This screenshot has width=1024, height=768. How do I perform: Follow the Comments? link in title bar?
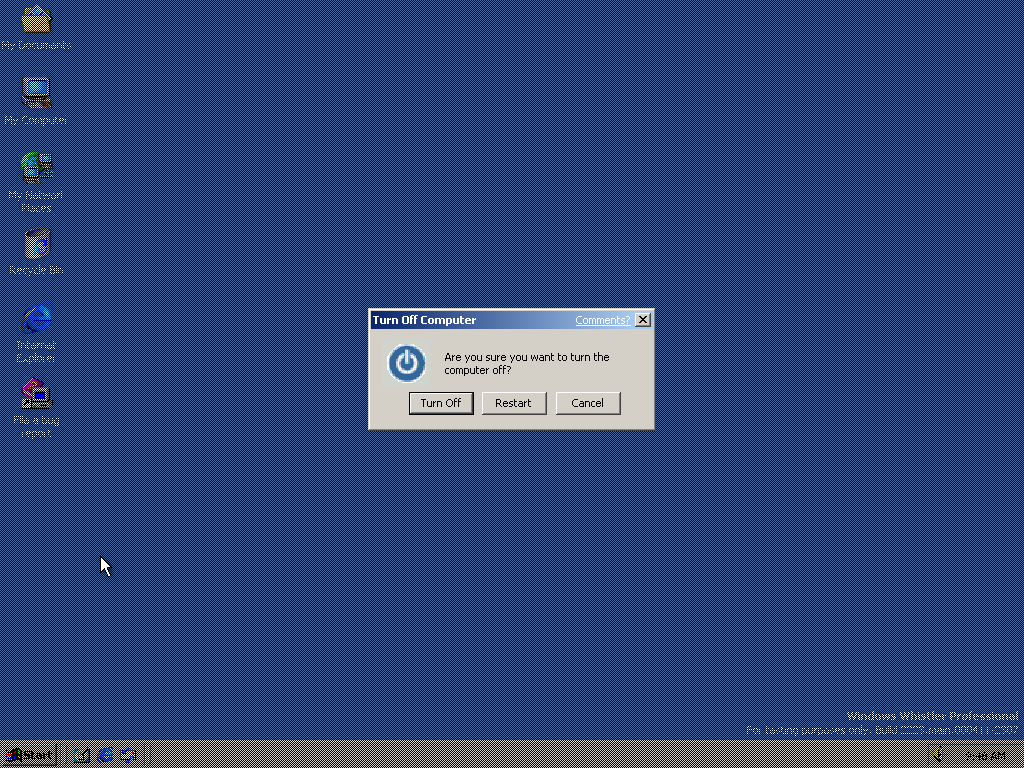tap(602, 320)
